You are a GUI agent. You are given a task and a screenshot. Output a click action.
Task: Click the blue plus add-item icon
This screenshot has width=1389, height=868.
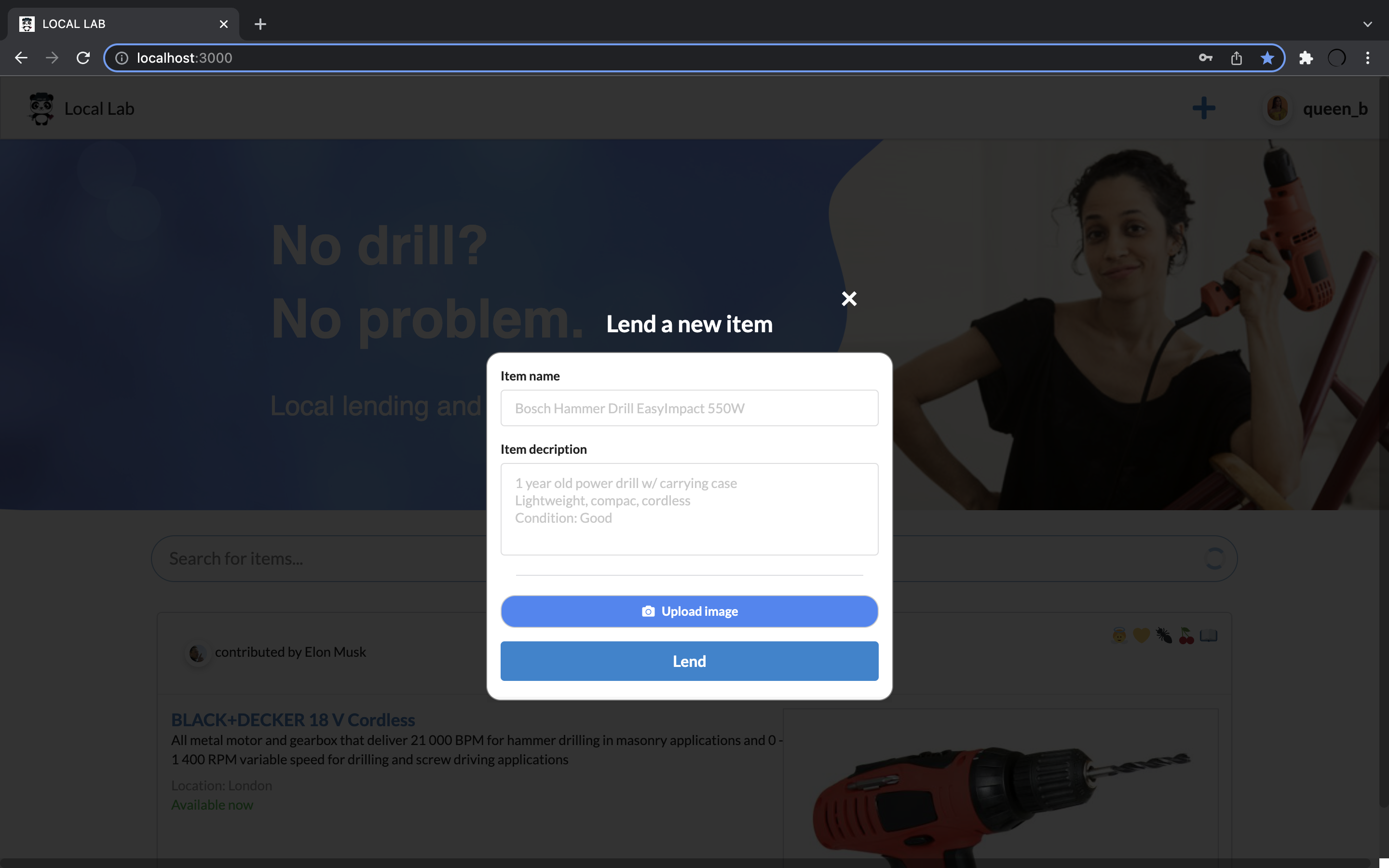1204,108
